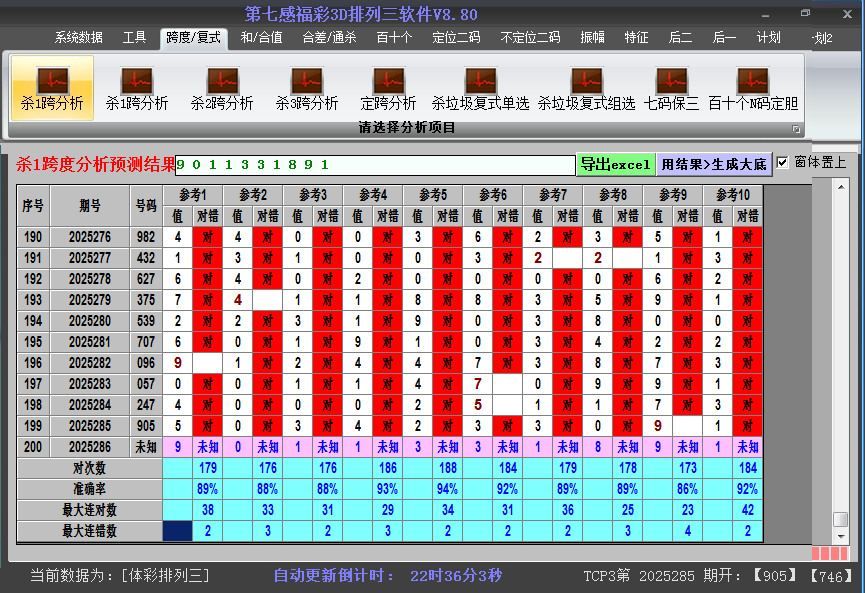
Task: Open the 振幅 tab
Action: pyautogui.click(x=593, y=38)
